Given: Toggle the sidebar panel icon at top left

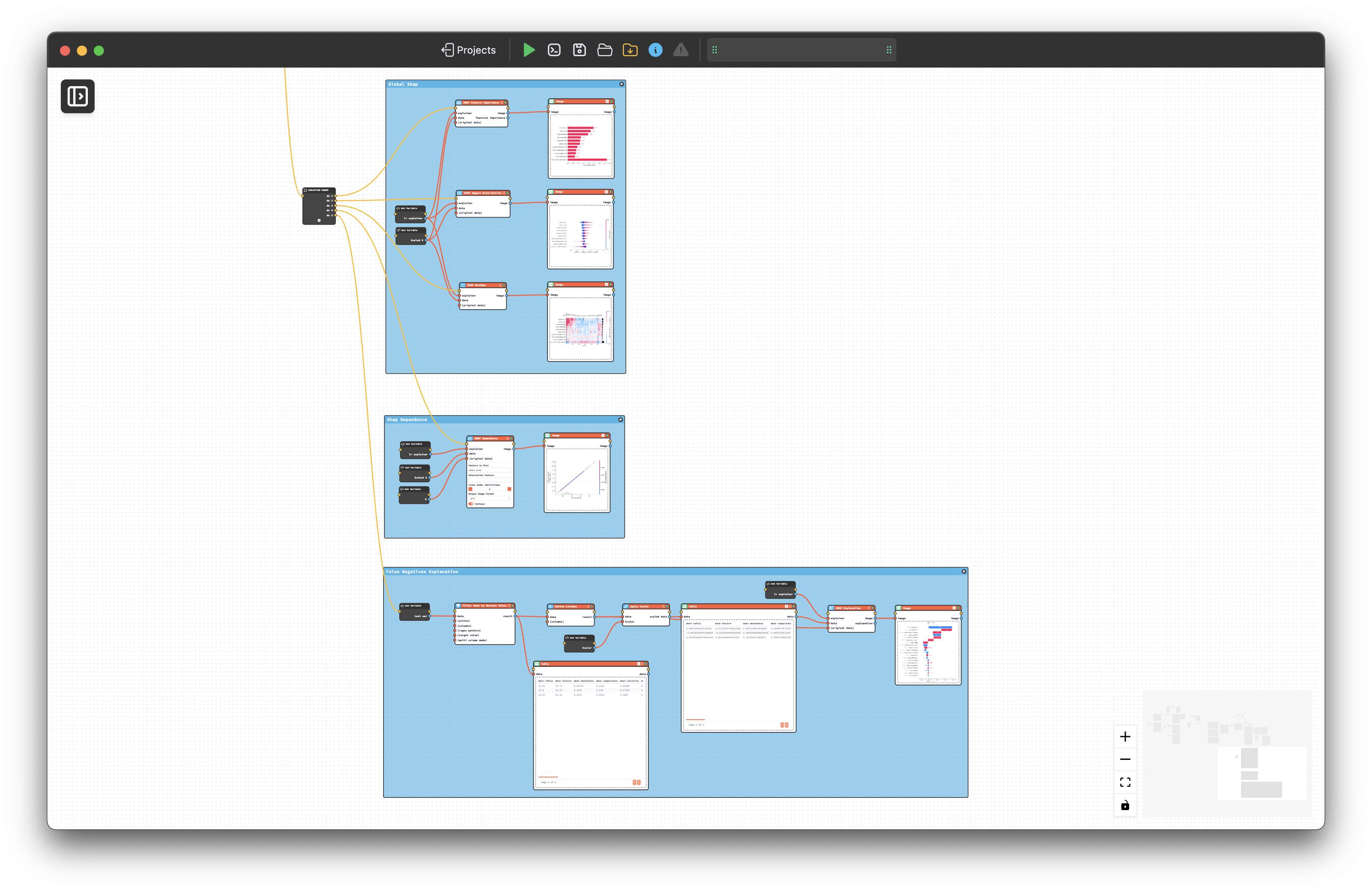Looking at the screenshot, I should 77,96.
